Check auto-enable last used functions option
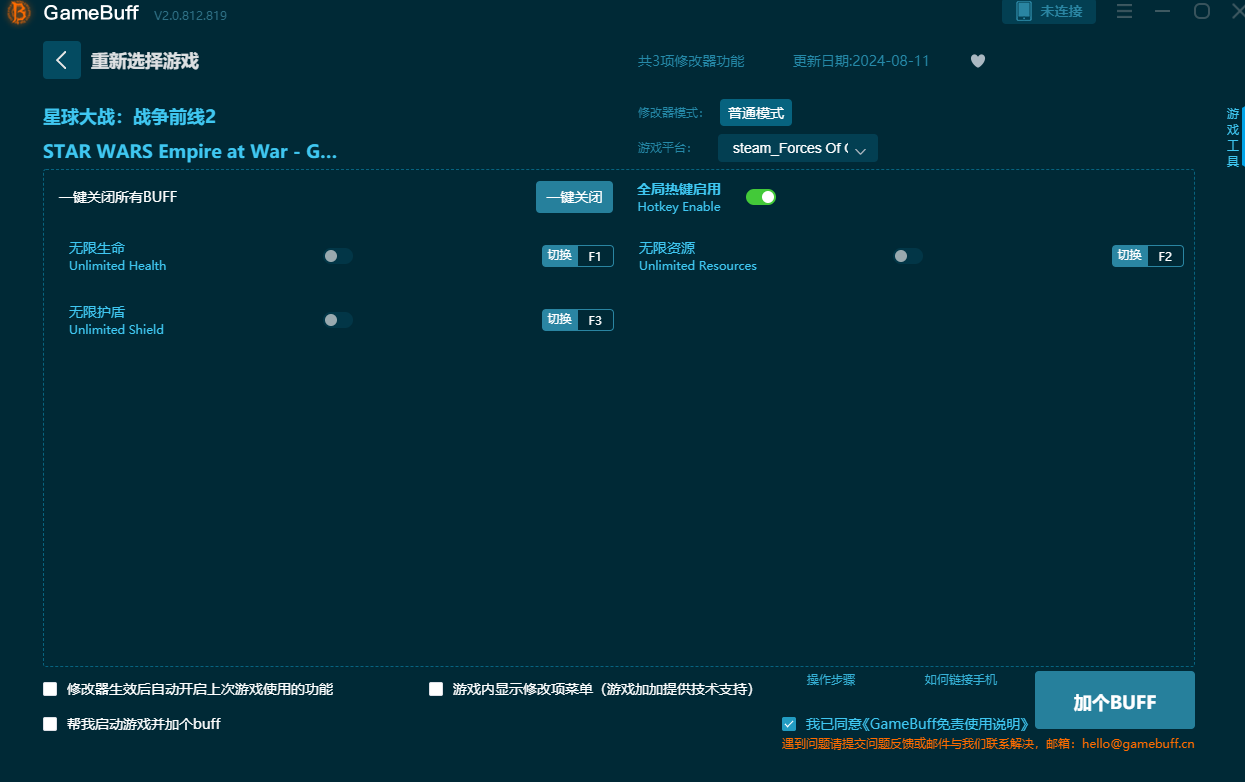The width and height of the screenshot is (1245, 782). click(x=50, y=689)
